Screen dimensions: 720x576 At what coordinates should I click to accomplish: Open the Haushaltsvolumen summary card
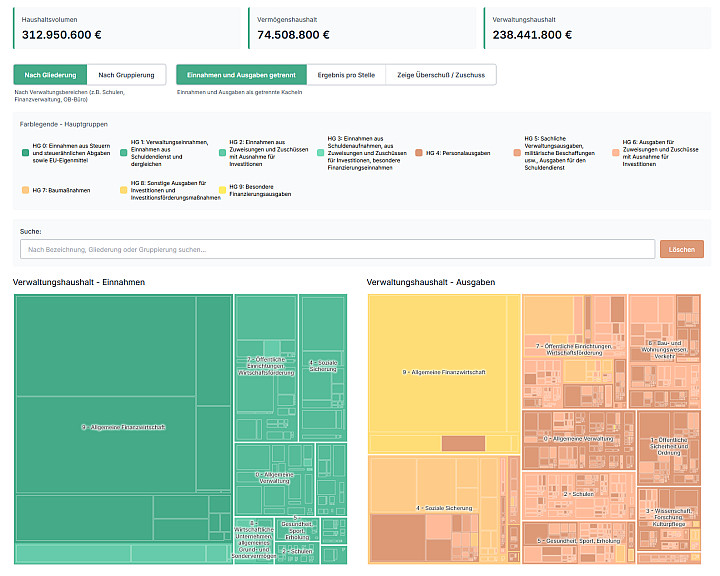[x=126, y=28]
